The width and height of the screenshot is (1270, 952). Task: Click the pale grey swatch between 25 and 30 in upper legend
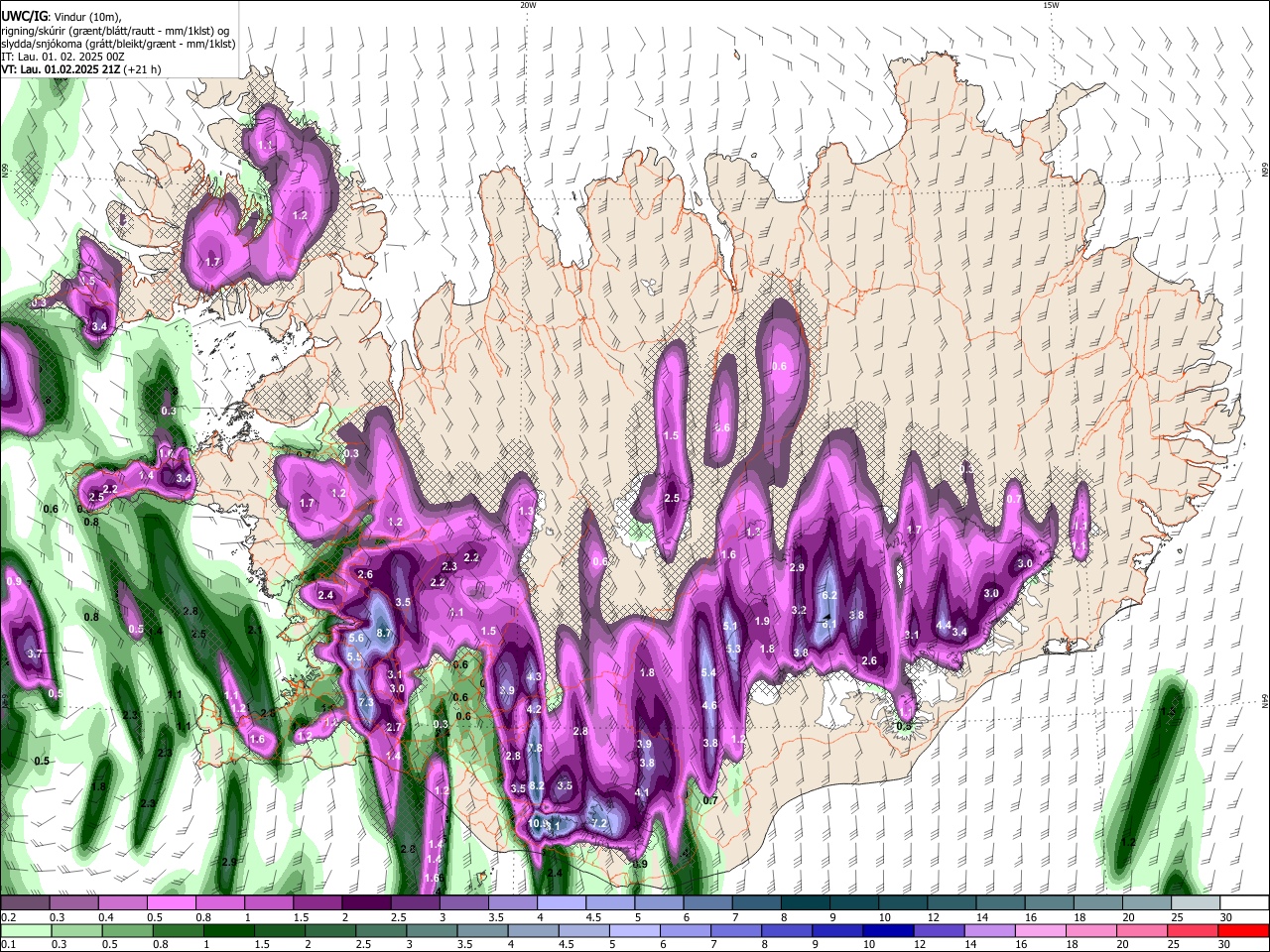pyautogui.click(x=1197, y=903)
